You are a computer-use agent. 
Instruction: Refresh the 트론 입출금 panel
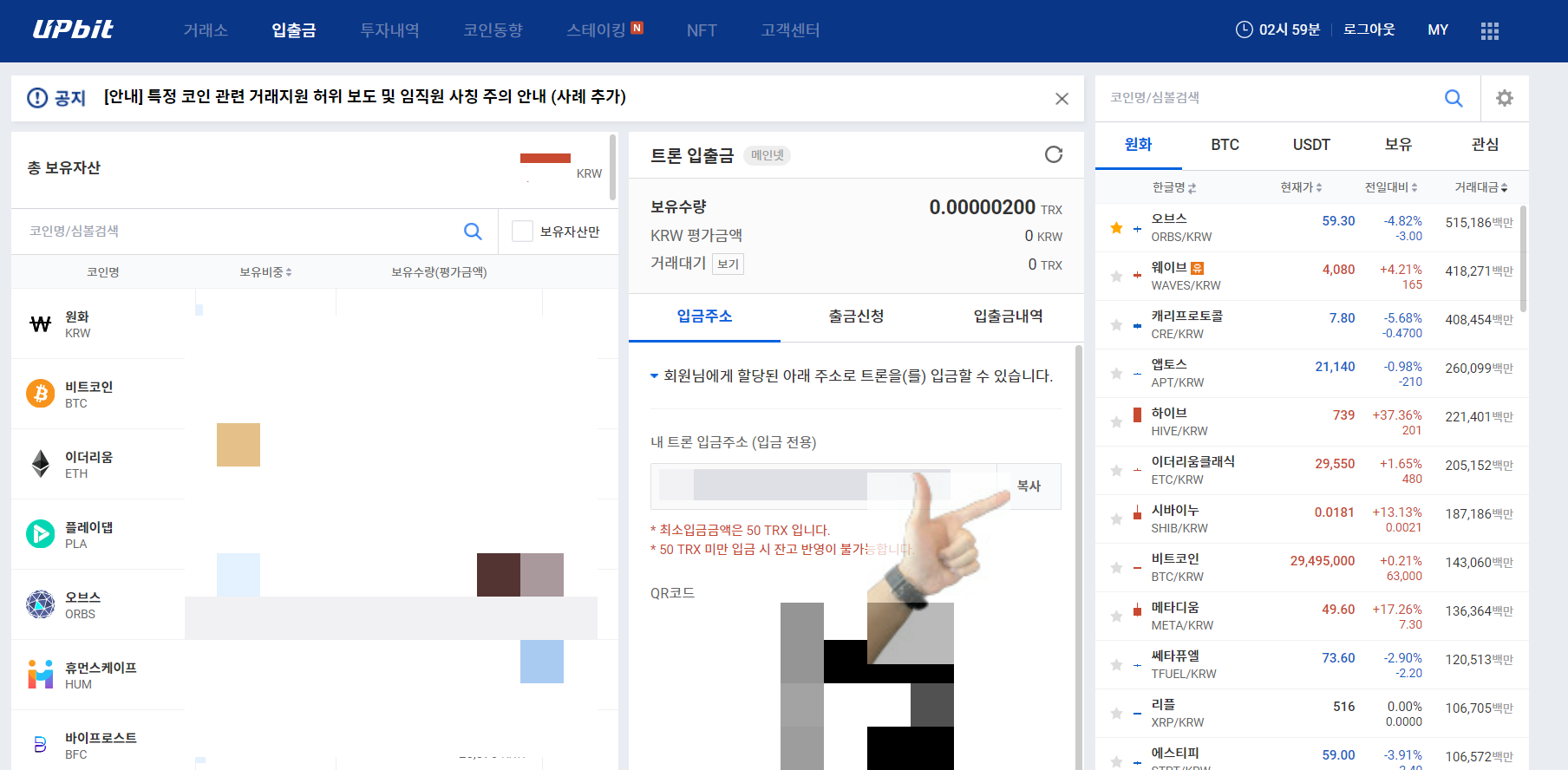(x=1054, y=154)
